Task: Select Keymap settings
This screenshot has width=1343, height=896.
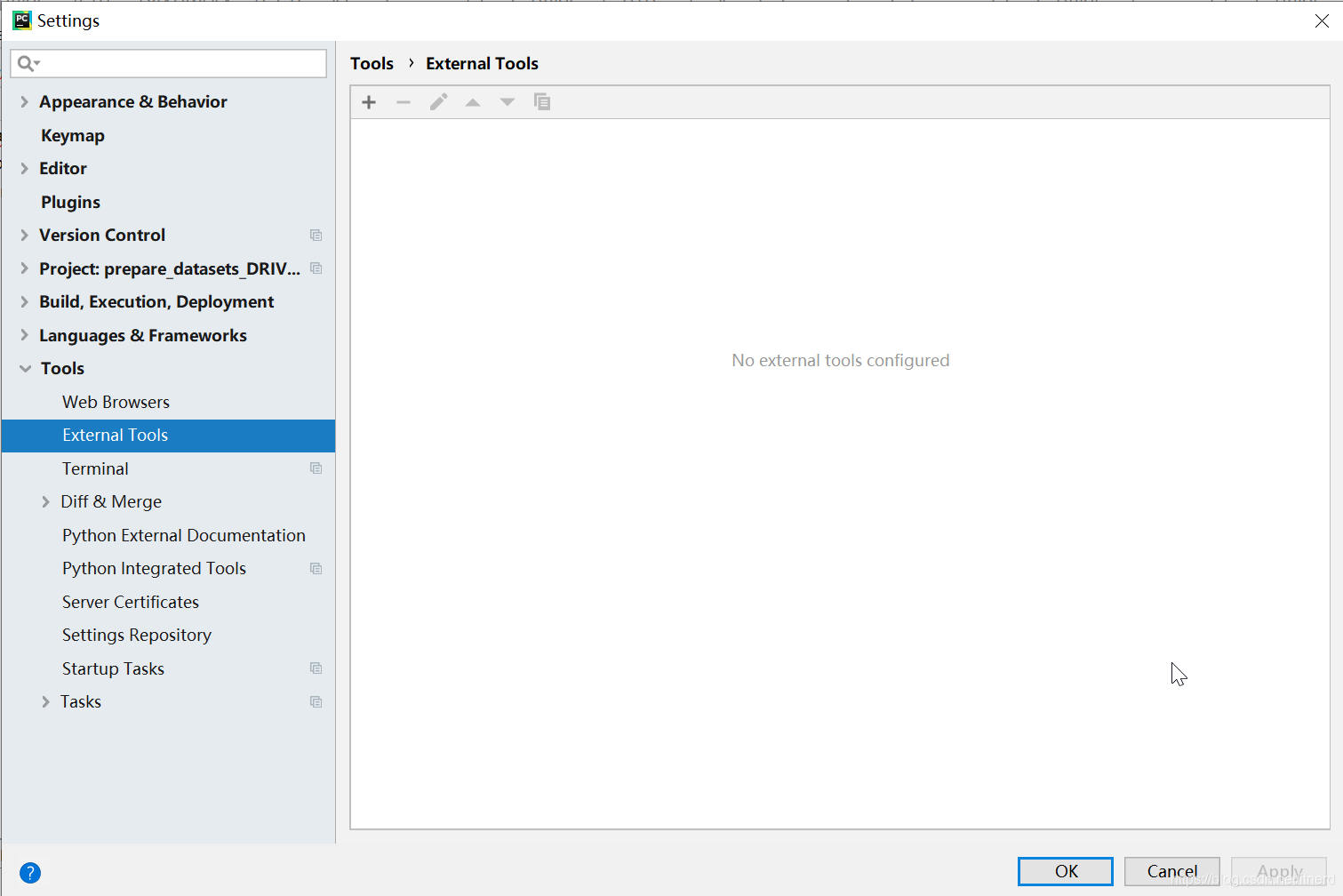Action: 73,136
